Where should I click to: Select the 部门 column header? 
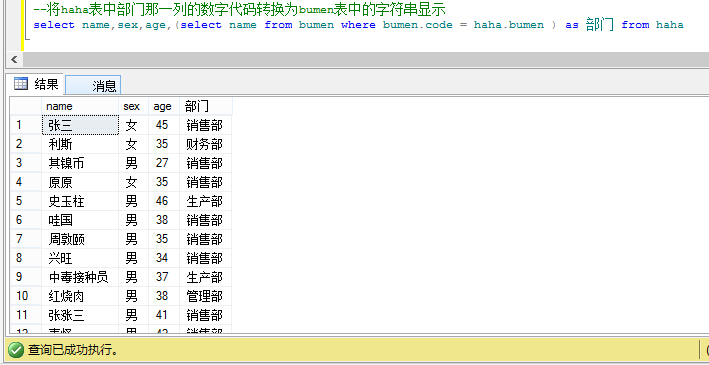206,106
